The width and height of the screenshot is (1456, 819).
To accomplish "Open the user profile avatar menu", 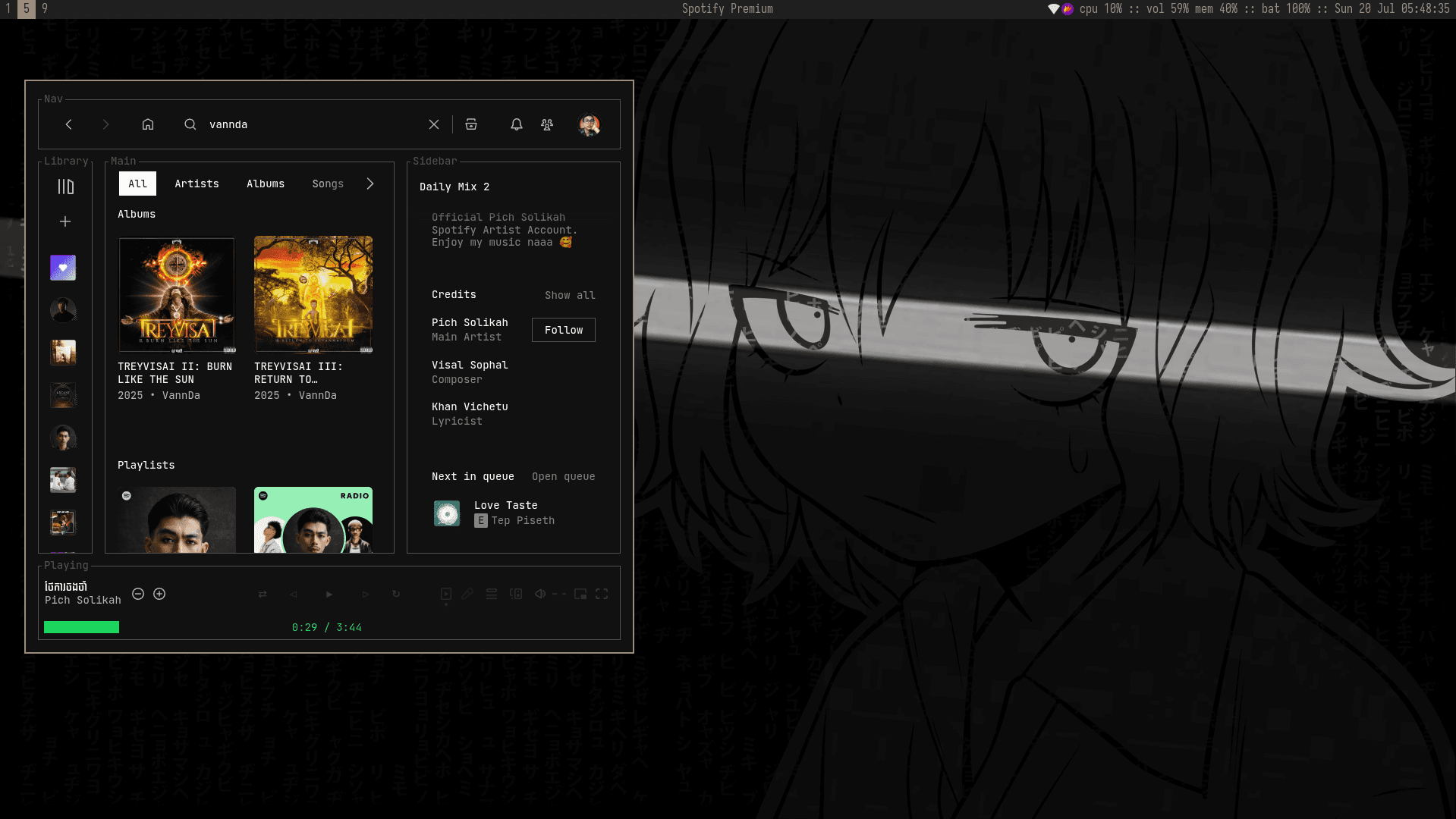I will pos(589,124).
